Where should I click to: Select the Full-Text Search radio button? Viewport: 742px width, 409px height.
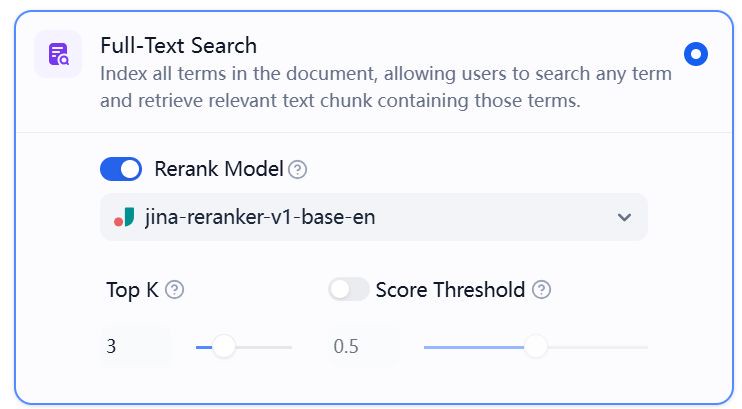(x=696, y=54)
